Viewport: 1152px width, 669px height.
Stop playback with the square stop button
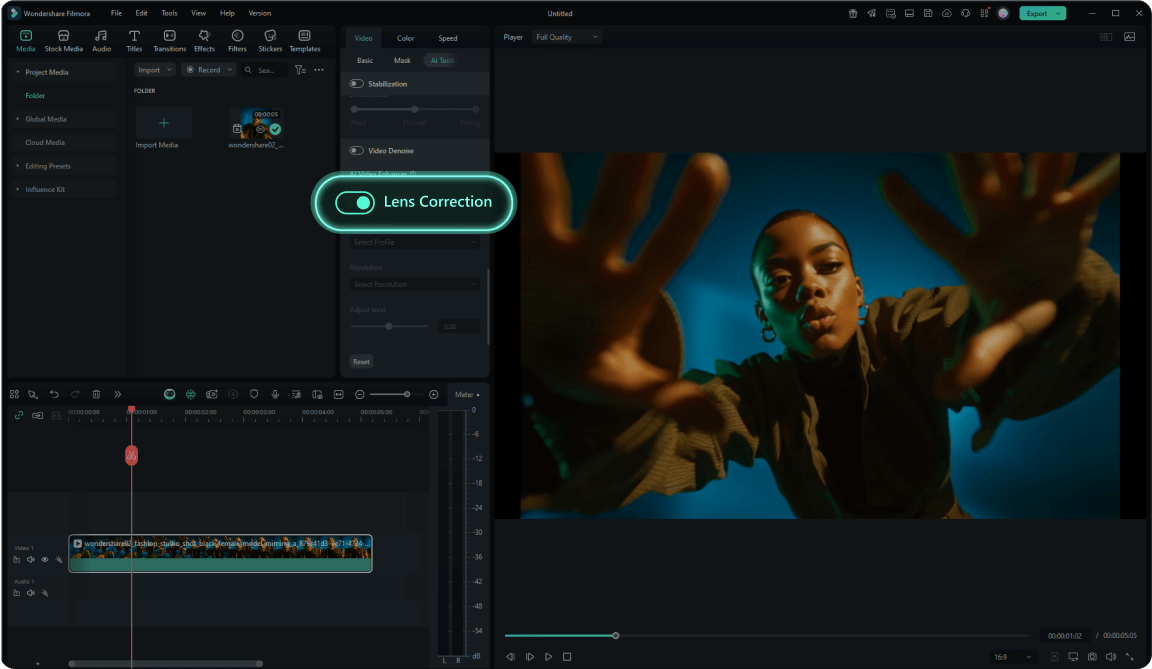point(566,657)
